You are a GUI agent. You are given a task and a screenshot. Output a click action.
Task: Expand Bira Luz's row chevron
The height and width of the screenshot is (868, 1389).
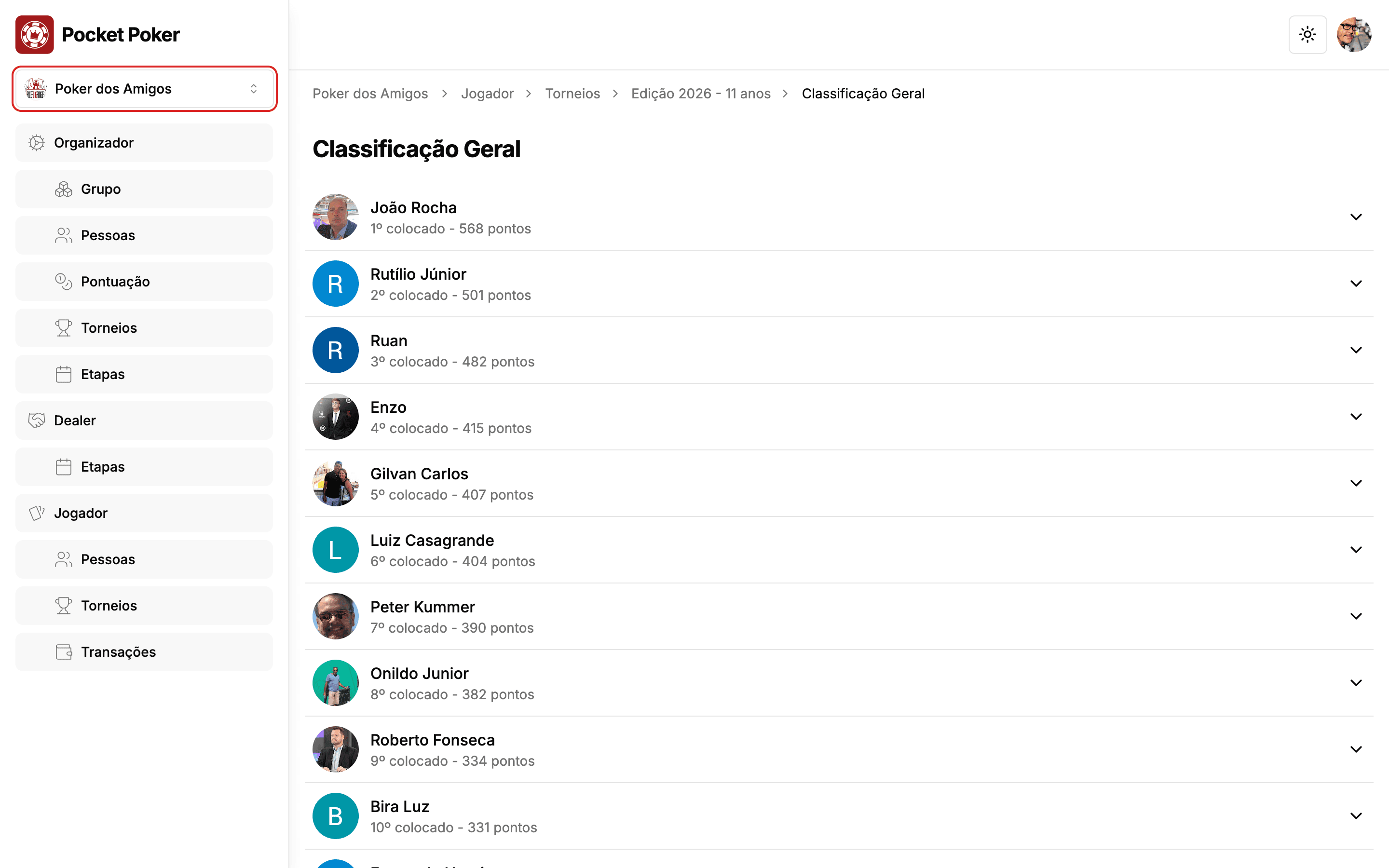tap(1356, 816)
